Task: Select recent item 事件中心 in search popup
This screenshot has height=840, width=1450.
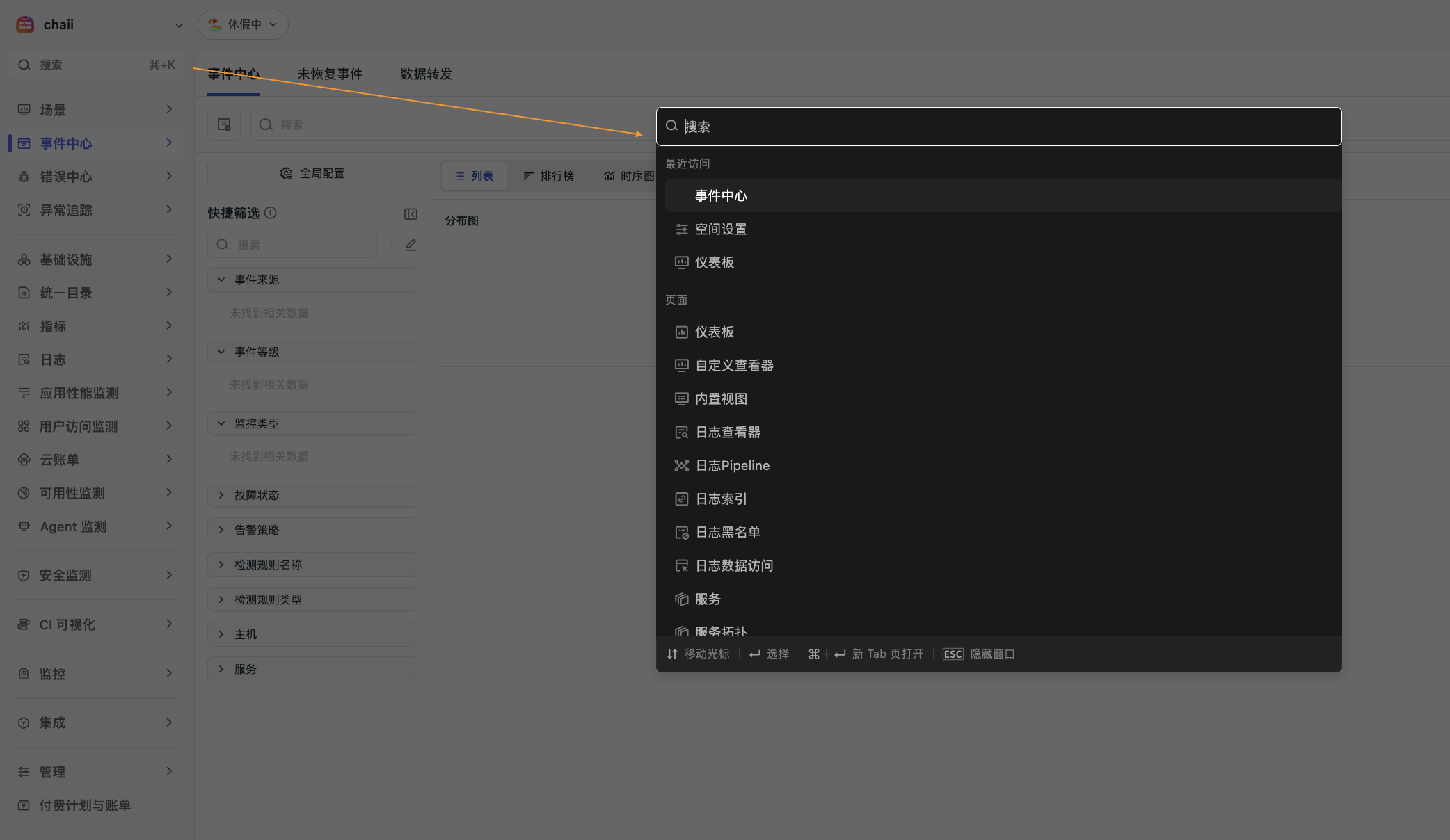Action: 1003,195
